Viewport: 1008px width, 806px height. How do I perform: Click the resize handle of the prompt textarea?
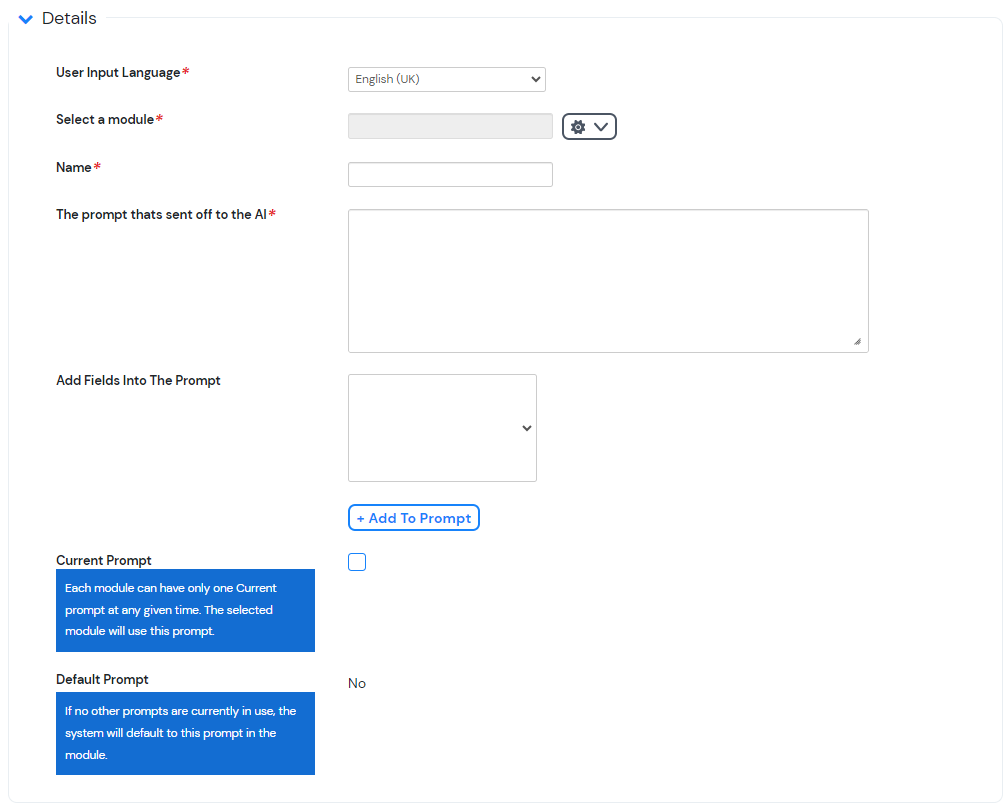(x=858, y=343)
